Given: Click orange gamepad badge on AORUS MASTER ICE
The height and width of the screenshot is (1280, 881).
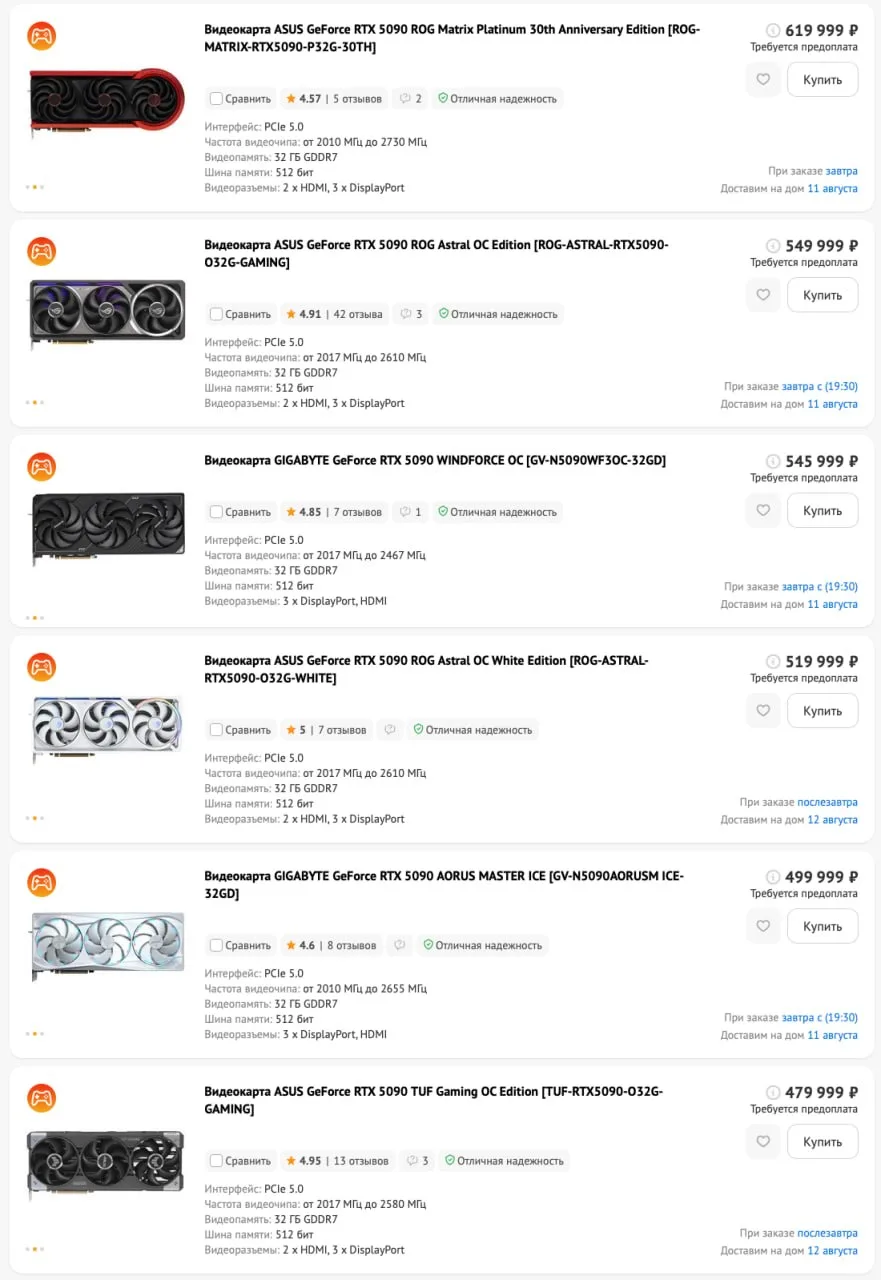Looking at the screenshot, I should point(41,883).
